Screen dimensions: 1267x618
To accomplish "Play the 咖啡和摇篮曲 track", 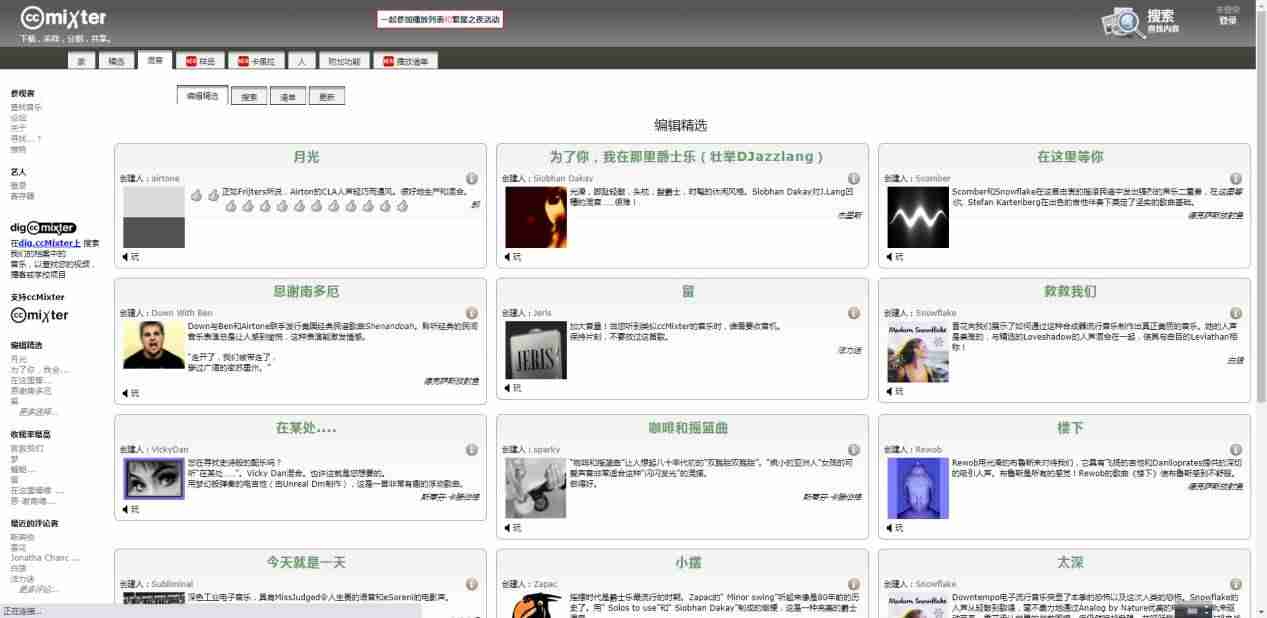I will point(512,527).
